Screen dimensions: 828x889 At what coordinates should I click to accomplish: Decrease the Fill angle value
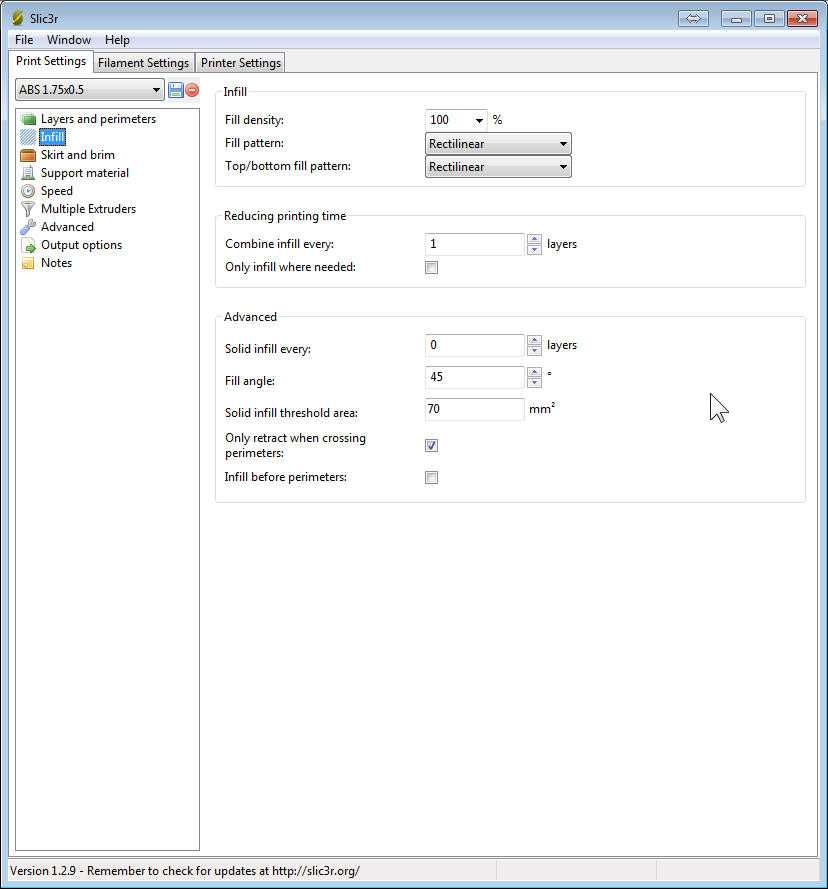(534, 382)
